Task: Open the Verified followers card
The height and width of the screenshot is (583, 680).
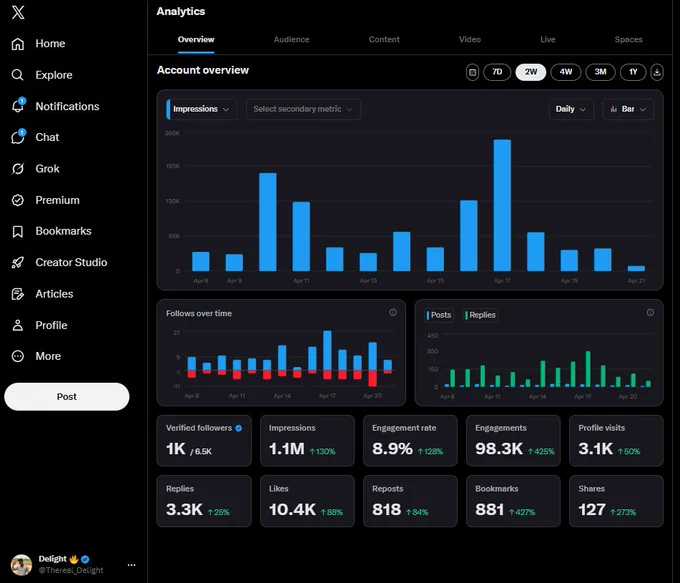Action: coord(204,441)
